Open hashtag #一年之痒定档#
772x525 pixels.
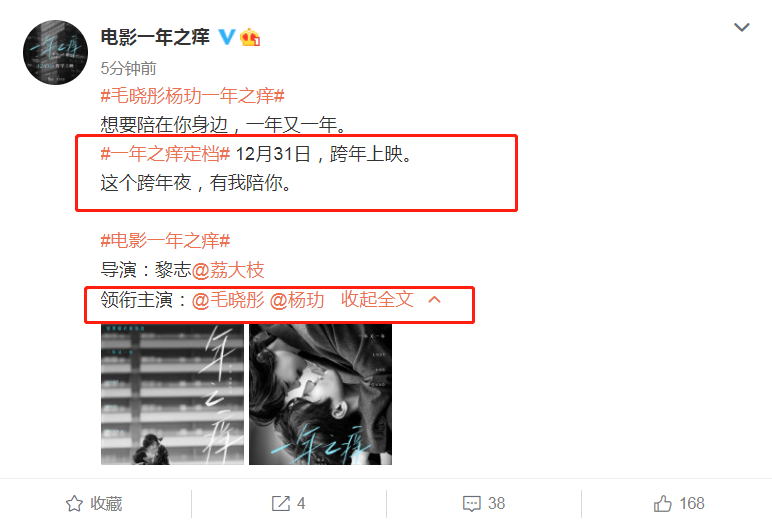click(x=165, y=154)
